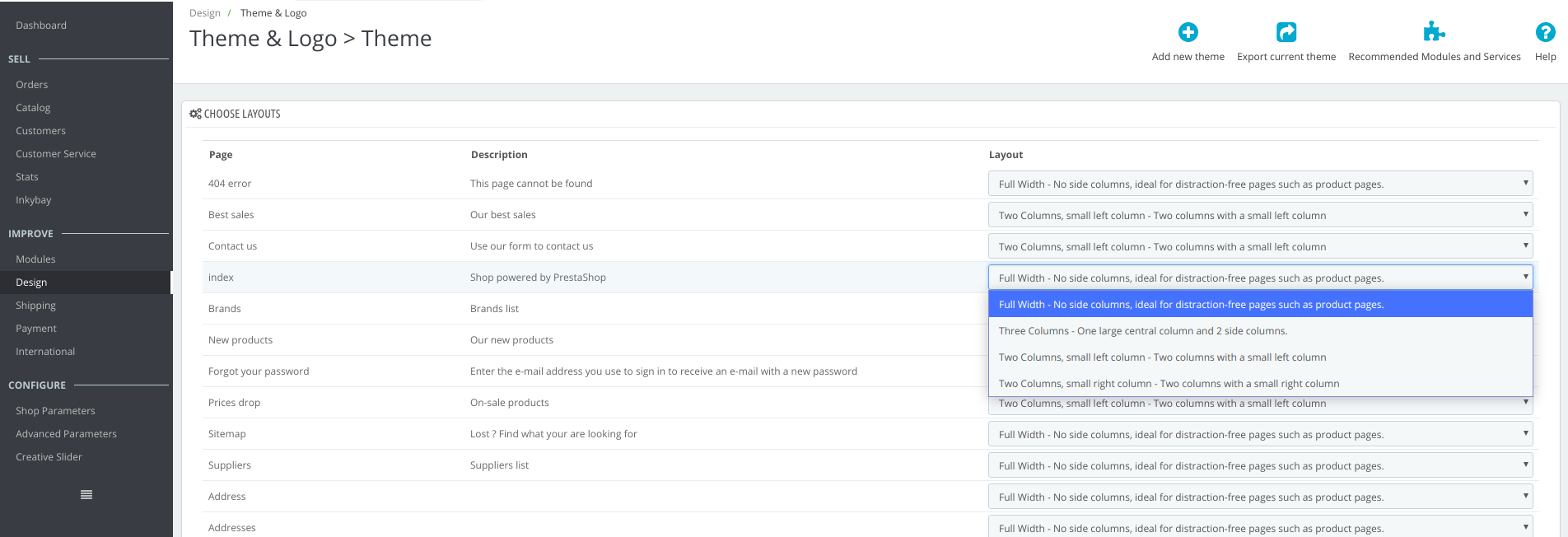Click the Help question mark icon
Viewport: 1568px width, 537px height.
tap(1545, 32)
